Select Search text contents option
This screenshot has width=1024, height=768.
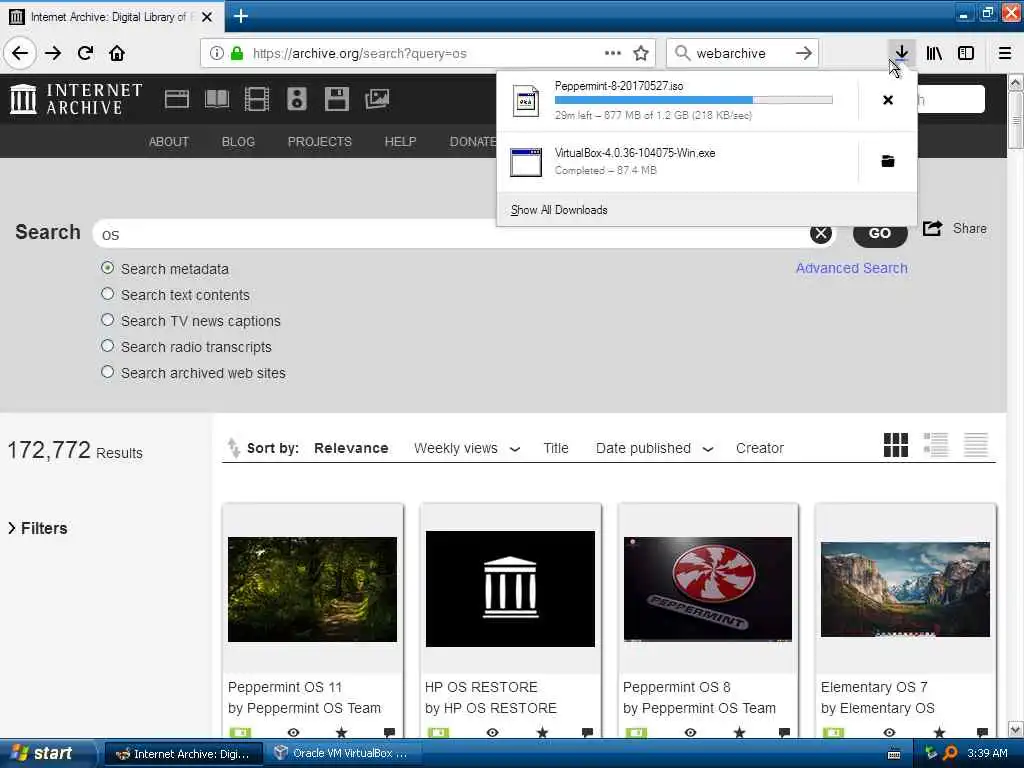coord(108,294)
